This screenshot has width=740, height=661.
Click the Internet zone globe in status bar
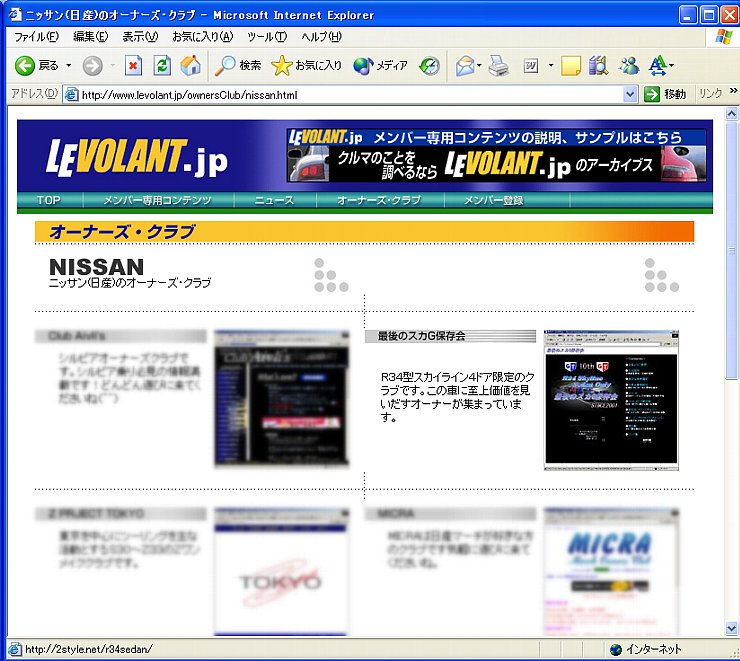(x=615, y=650)
